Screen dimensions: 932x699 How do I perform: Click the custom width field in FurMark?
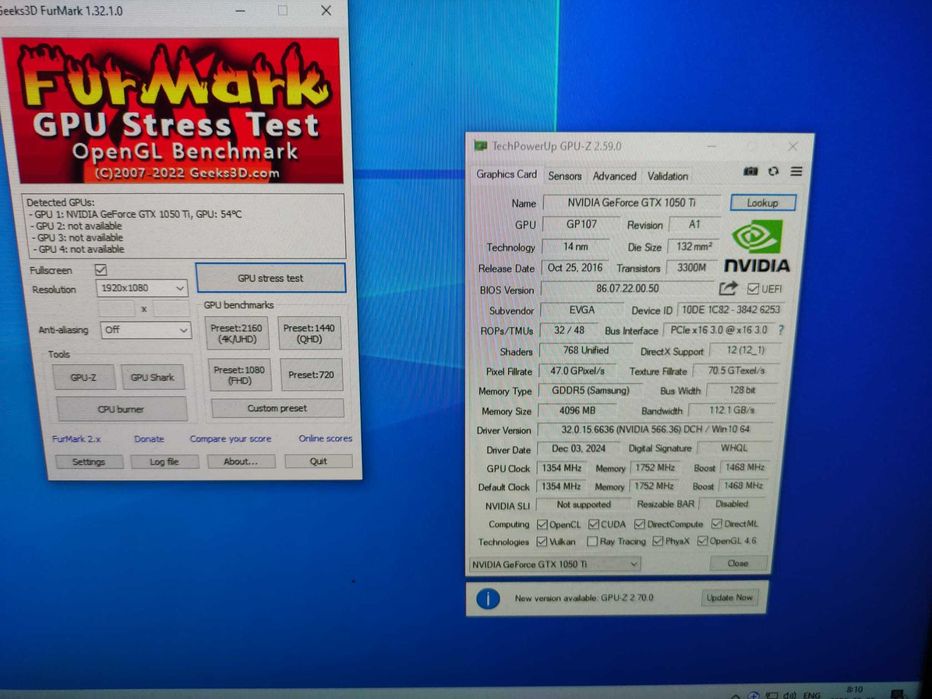click(x=116, y=308)
